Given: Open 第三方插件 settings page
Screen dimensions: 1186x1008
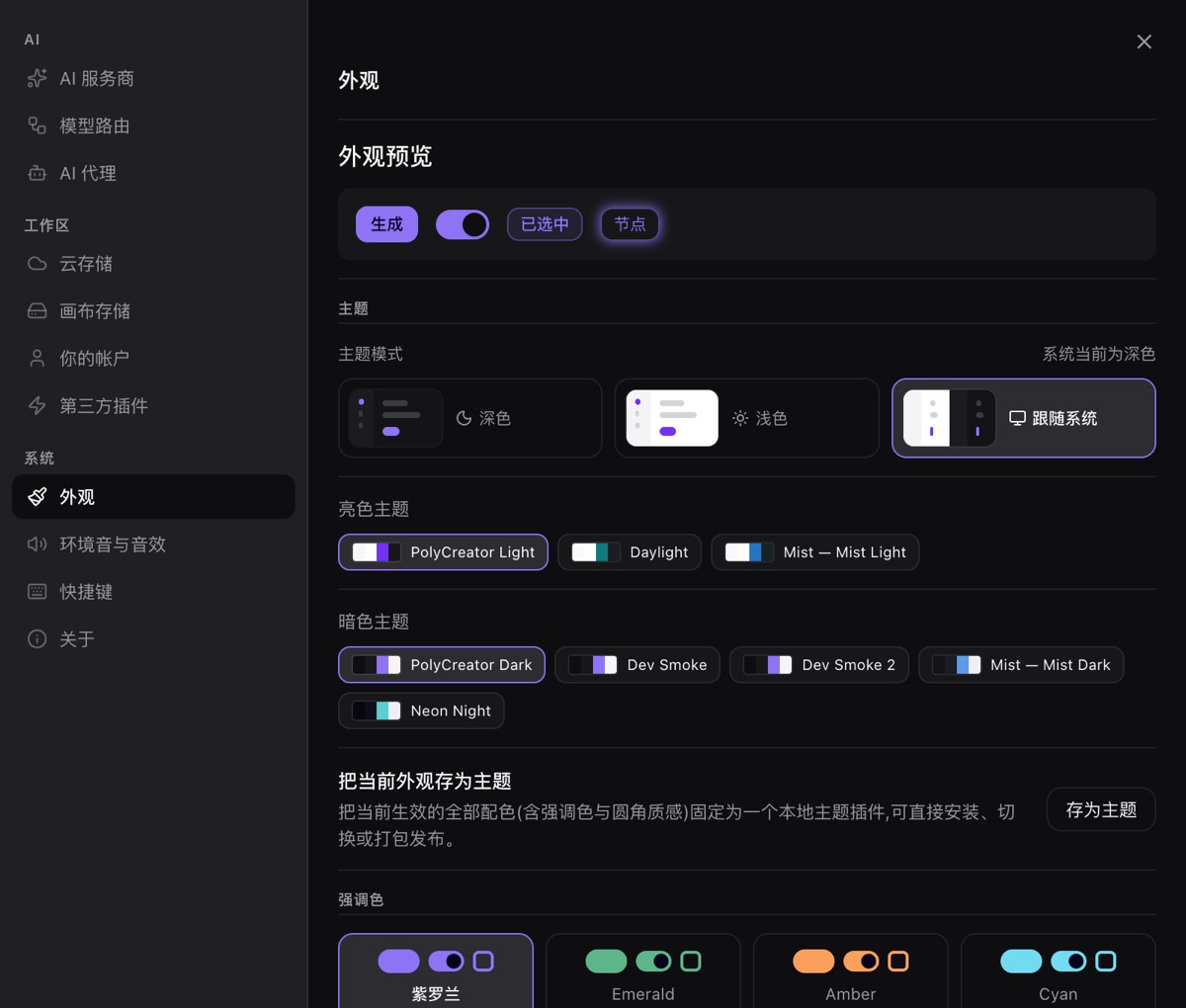Looking at the screenshot, I should pos(153,406).
